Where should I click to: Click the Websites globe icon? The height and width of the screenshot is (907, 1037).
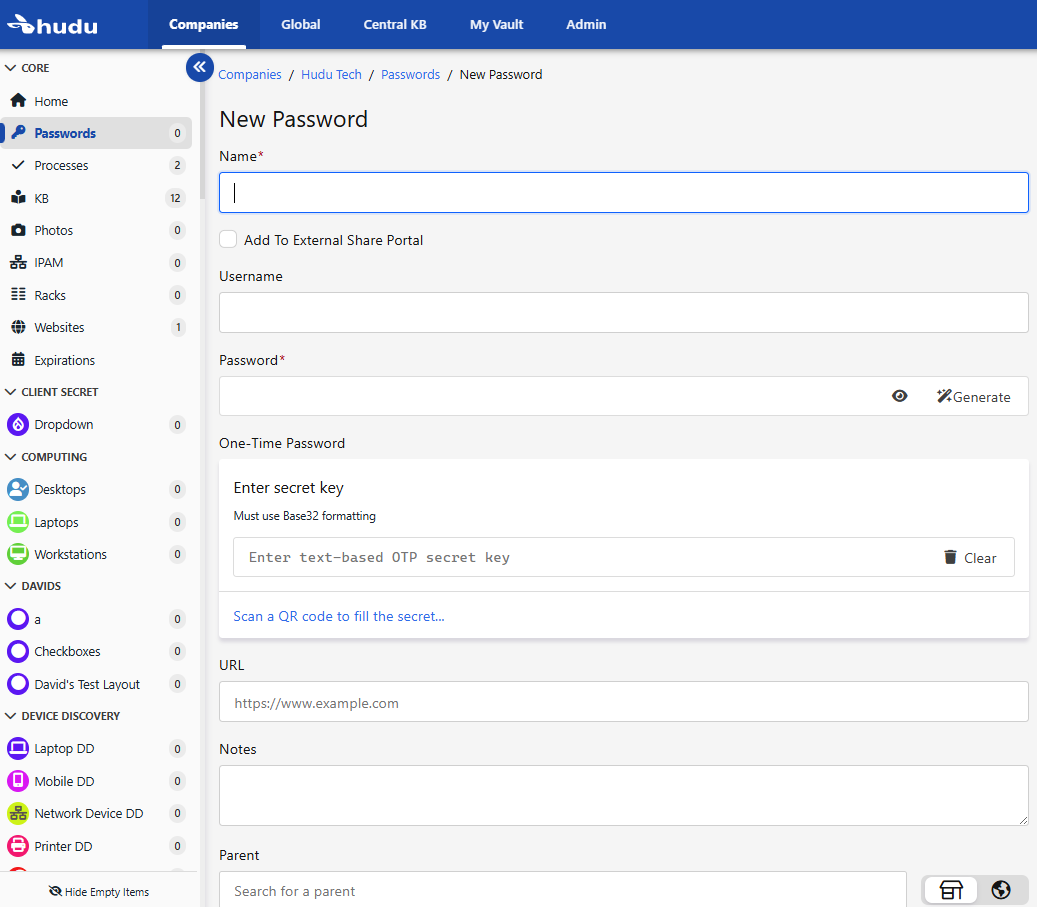(19, 327)
